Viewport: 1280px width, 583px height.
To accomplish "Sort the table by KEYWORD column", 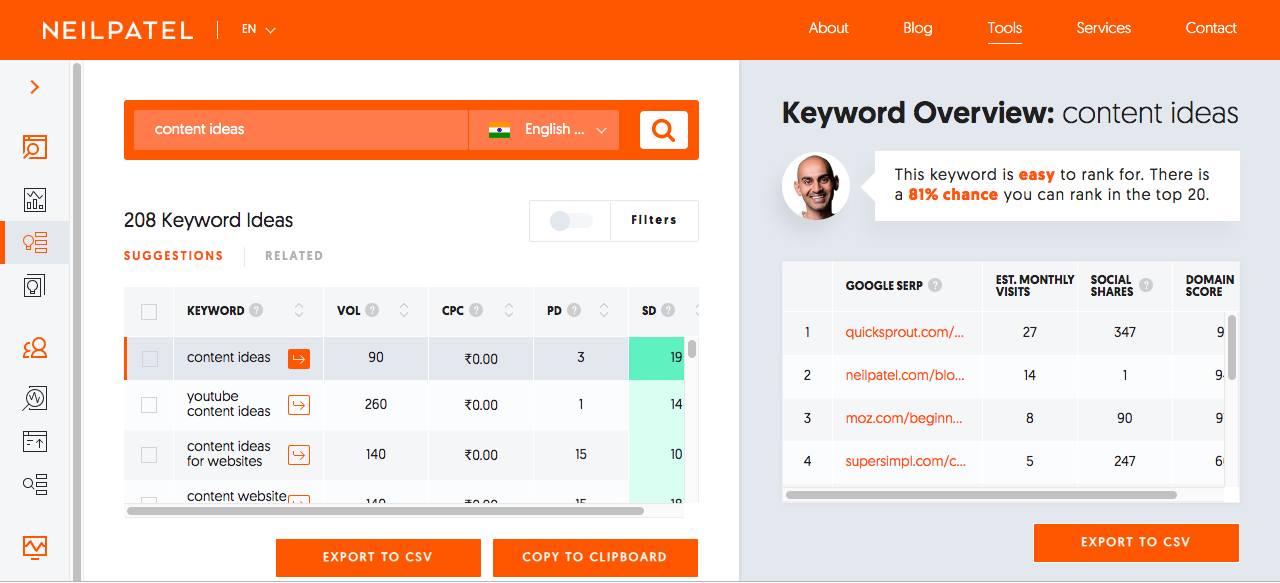I will click(299, 311).
